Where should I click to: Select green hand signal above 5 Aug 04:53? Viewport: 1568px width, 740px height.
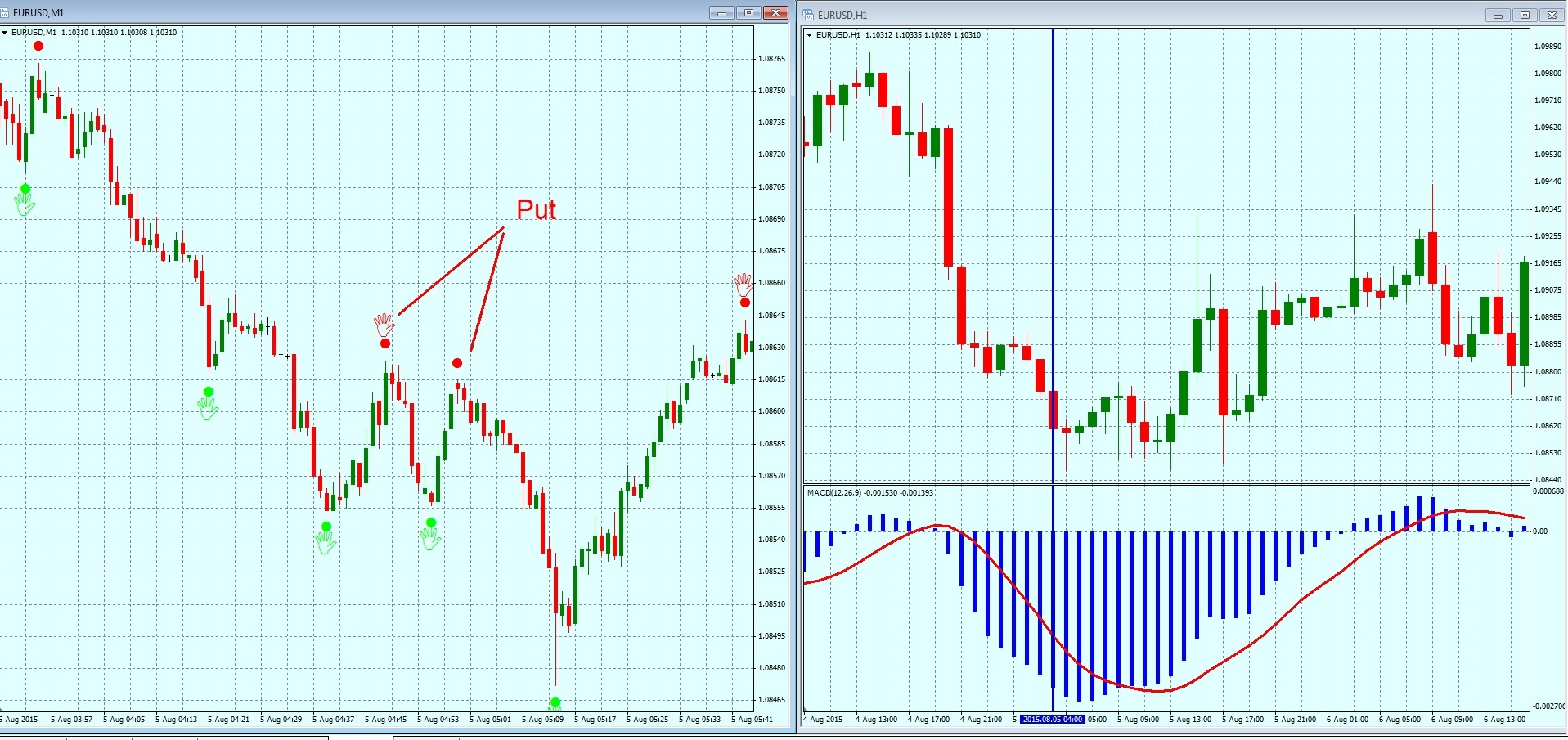[430, 537]
